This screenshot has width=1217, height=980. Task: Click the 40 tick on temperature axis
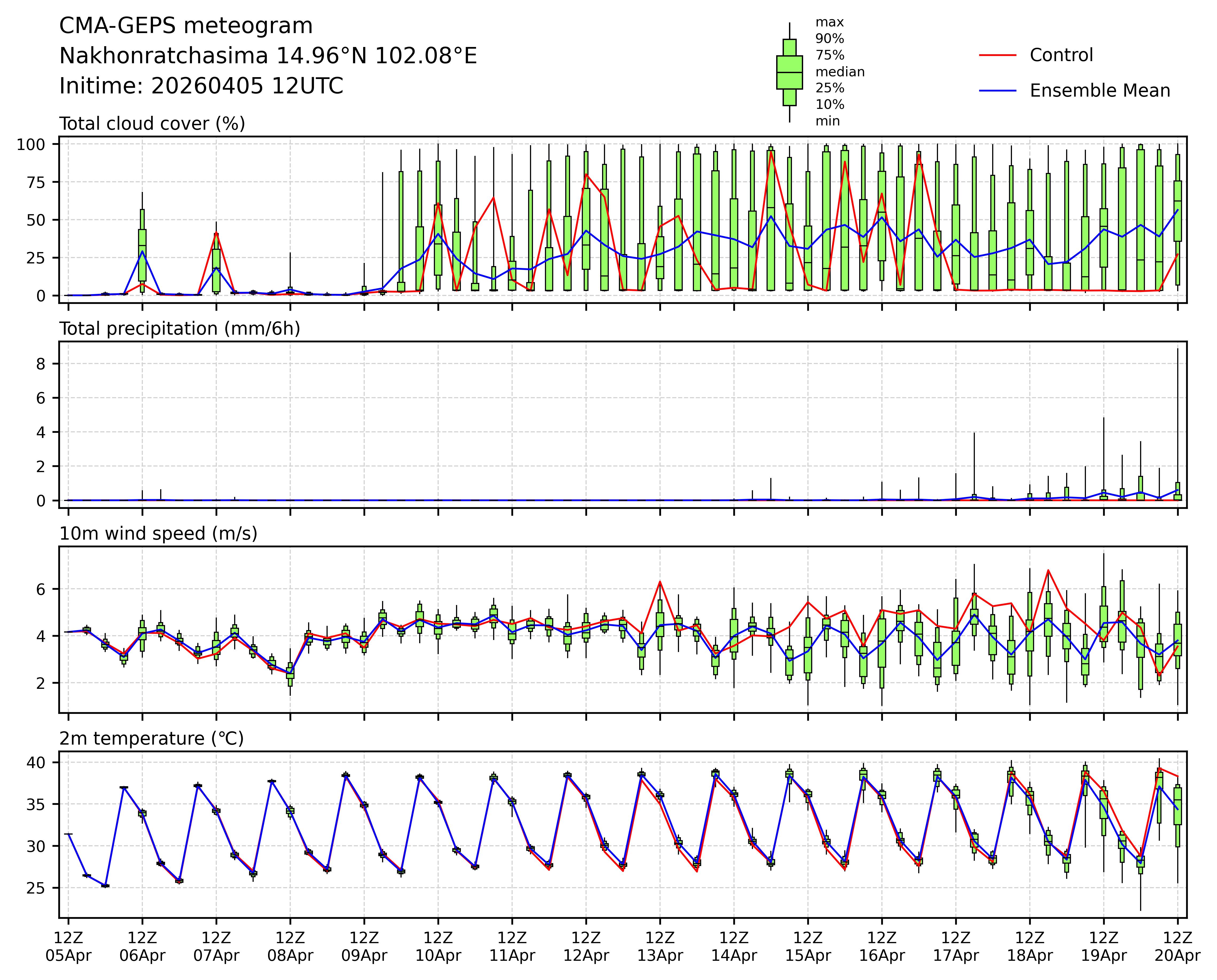click(36, 763)
